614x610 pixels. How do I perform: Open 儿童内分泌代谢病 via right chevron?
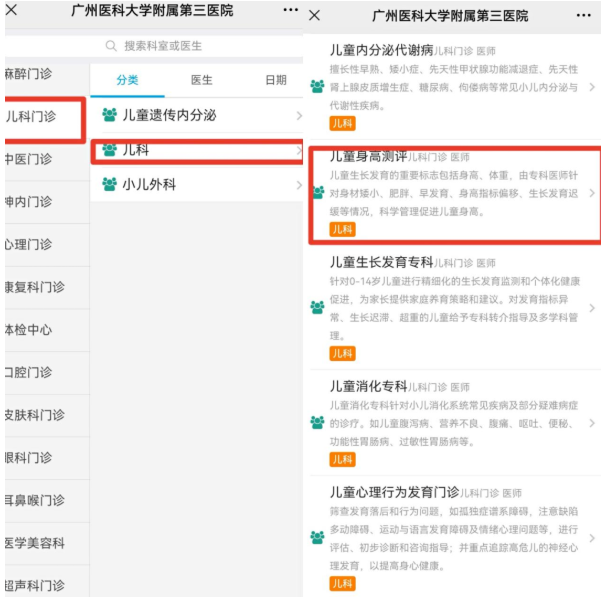pyautogui.click(x=592, y=87)
